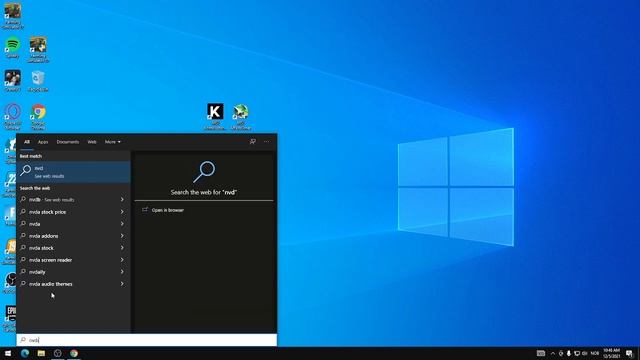640x360 pixels.
Task: Select the 'nvd' best match result
Action: coord(73,172)
